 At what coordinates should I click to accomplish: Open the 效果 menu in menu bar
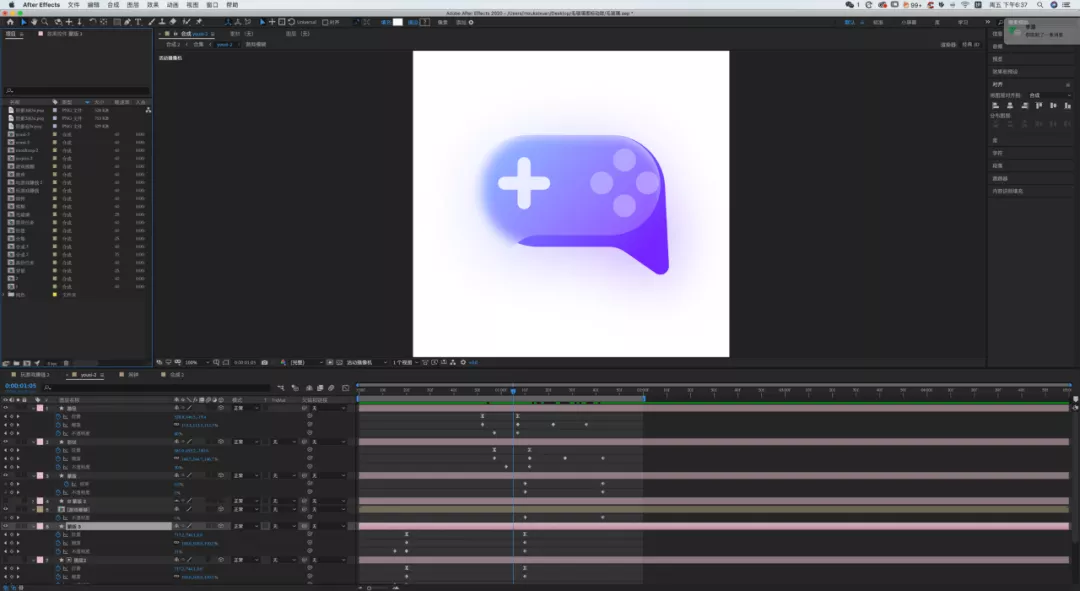click(153, 5)
